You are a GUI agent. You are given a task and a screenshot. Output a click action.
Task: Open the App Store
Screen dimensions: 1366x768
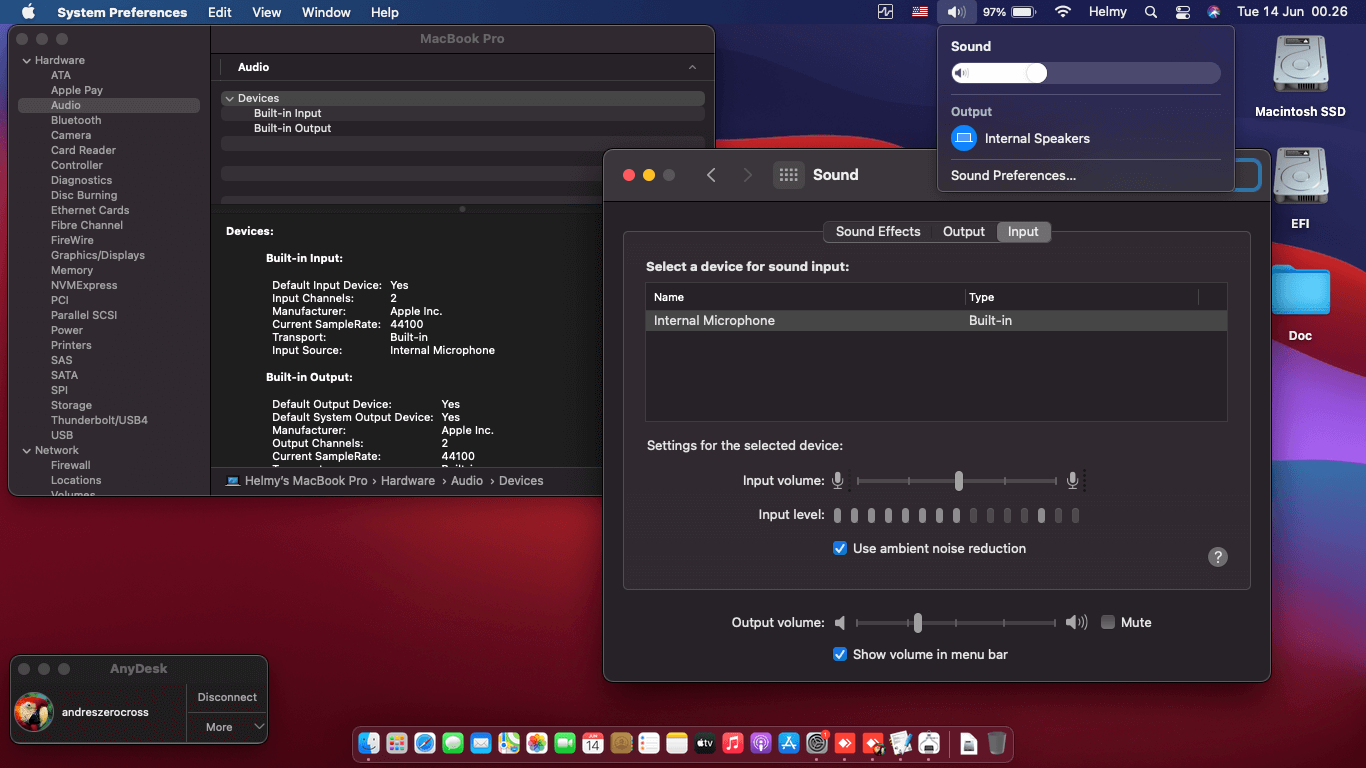pyautogui.click(x=788, y=743)
